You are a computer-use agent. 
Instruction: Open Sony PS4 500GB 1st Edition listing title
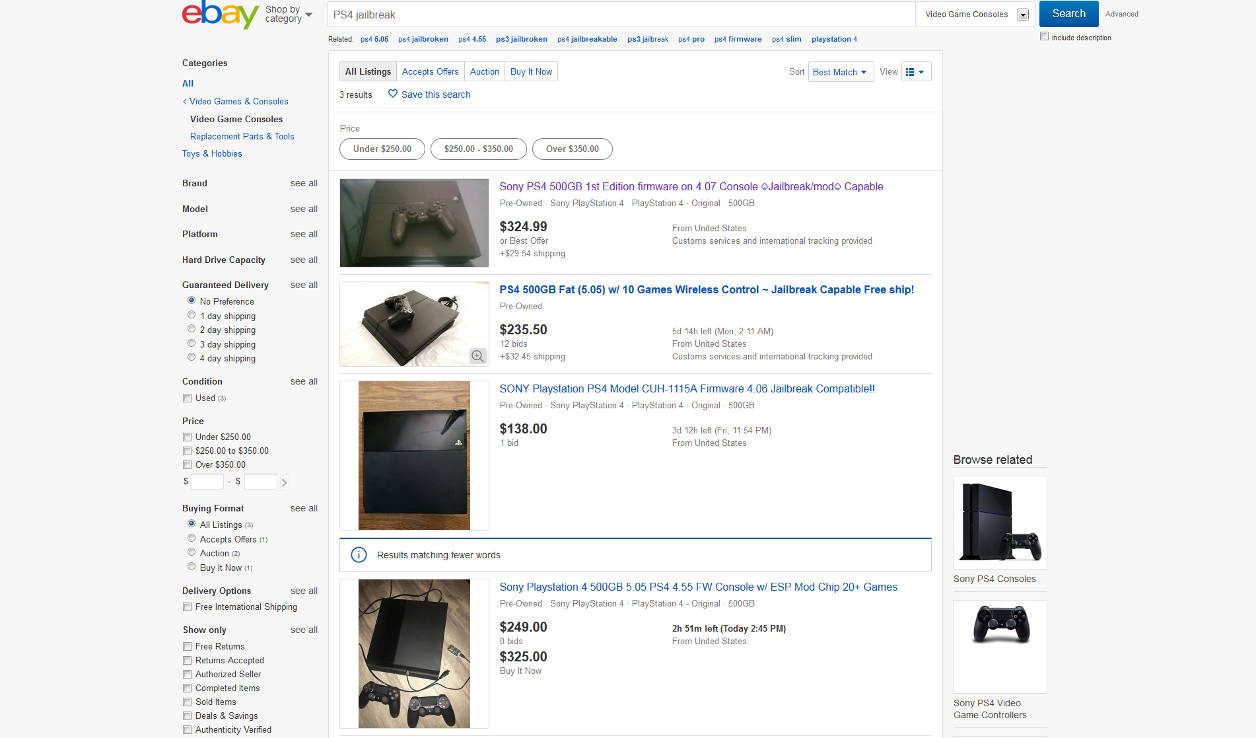(691, 187)
